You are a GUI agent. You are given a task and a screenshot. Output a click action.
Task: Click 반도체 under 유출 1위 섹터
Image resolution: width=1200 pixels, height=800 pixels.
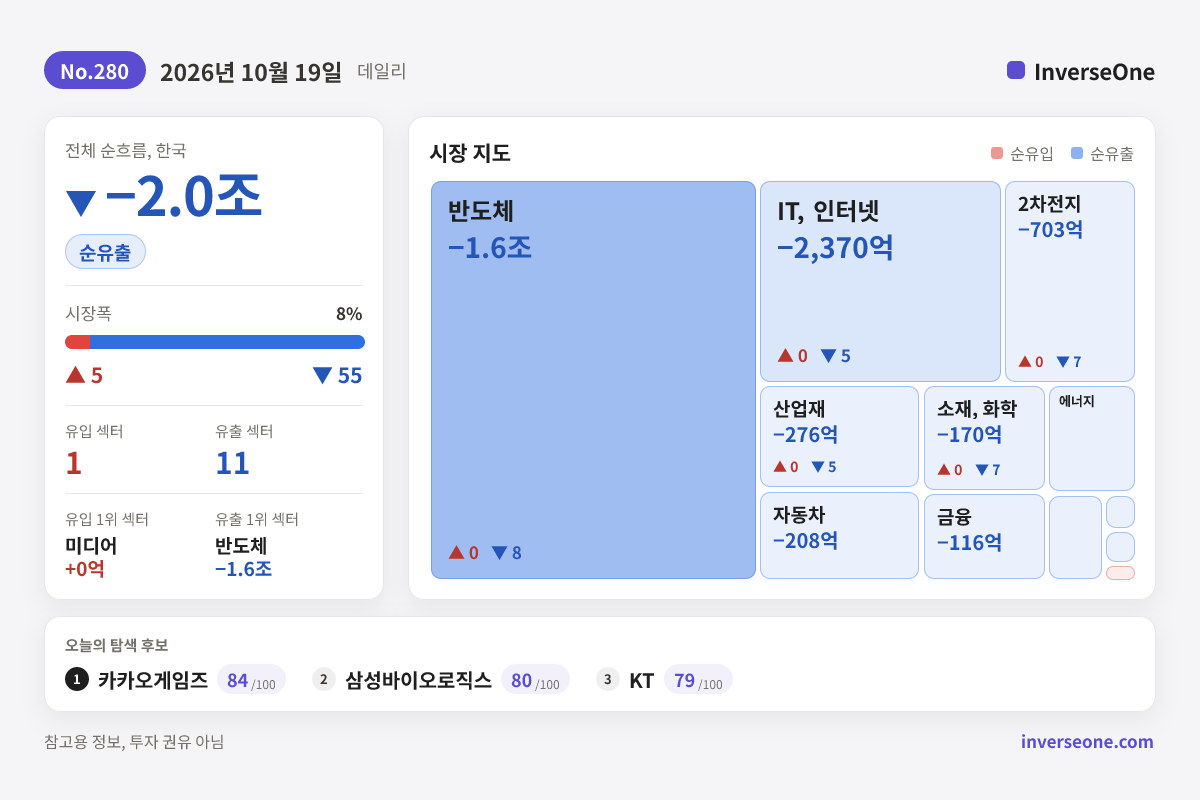tap(241, 546)
